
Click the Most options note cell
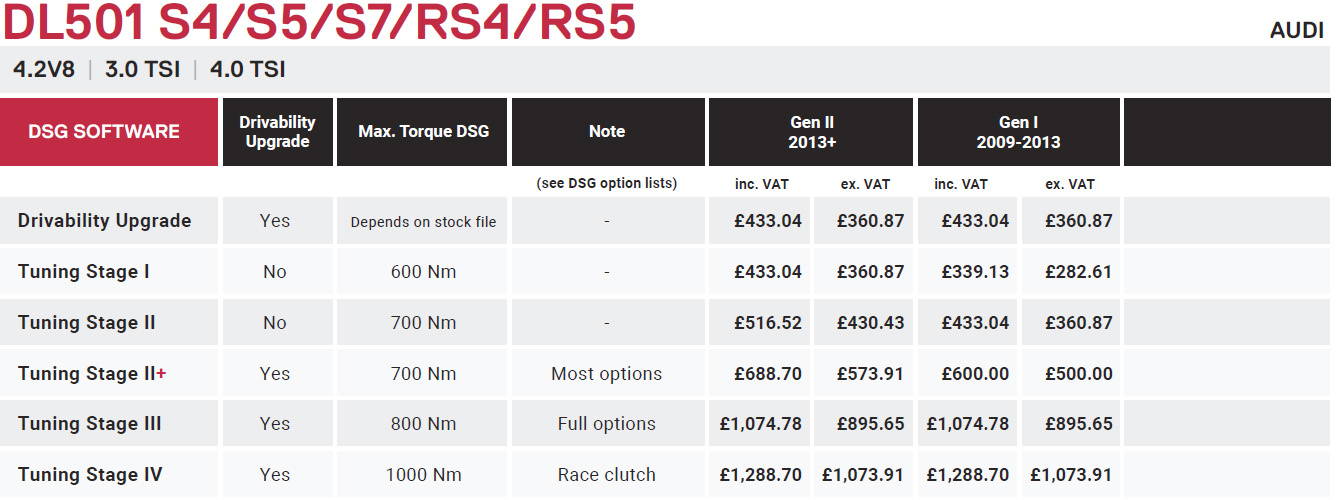pos(607,374)
